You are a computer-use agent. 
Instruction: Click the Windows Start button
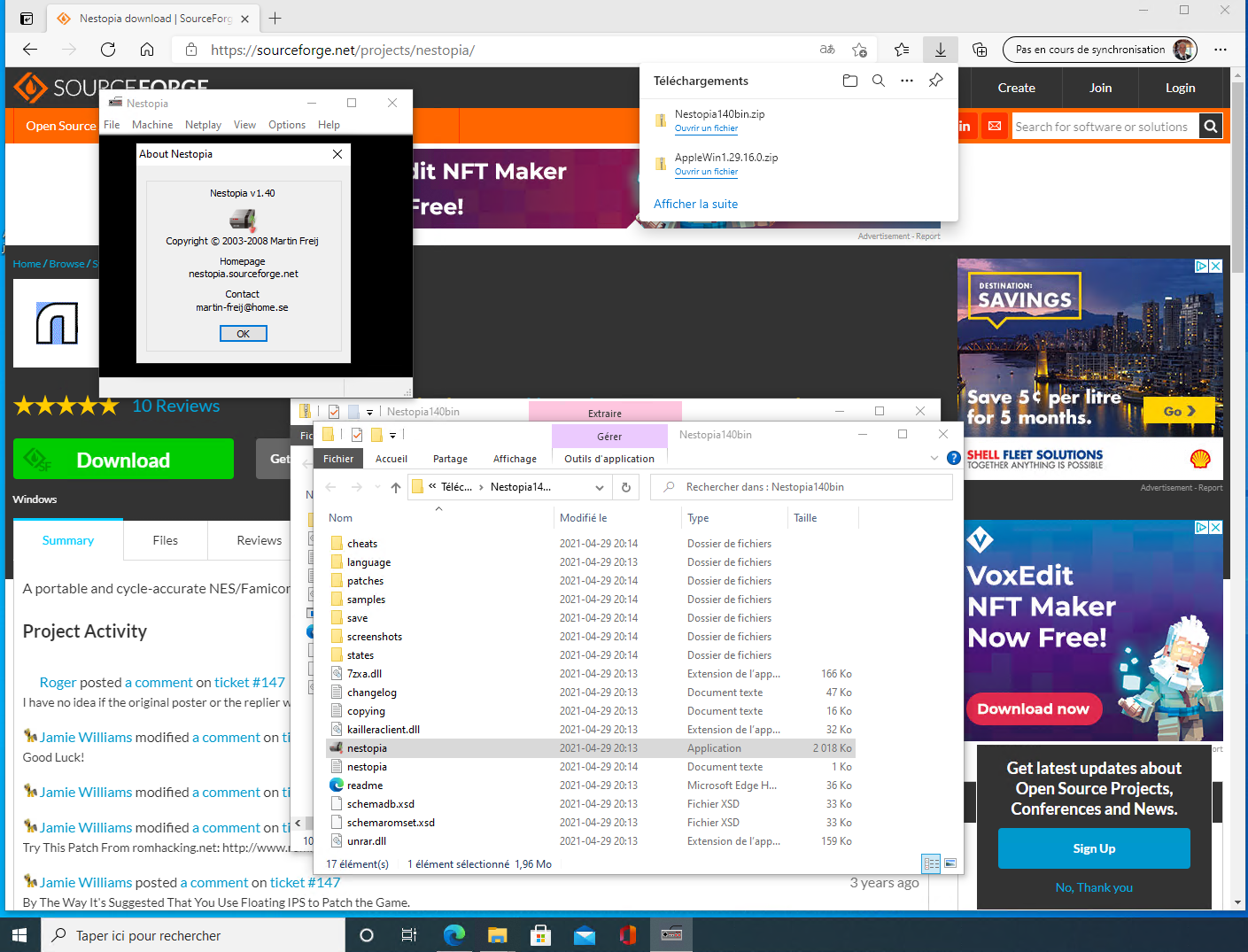(20, 935)
